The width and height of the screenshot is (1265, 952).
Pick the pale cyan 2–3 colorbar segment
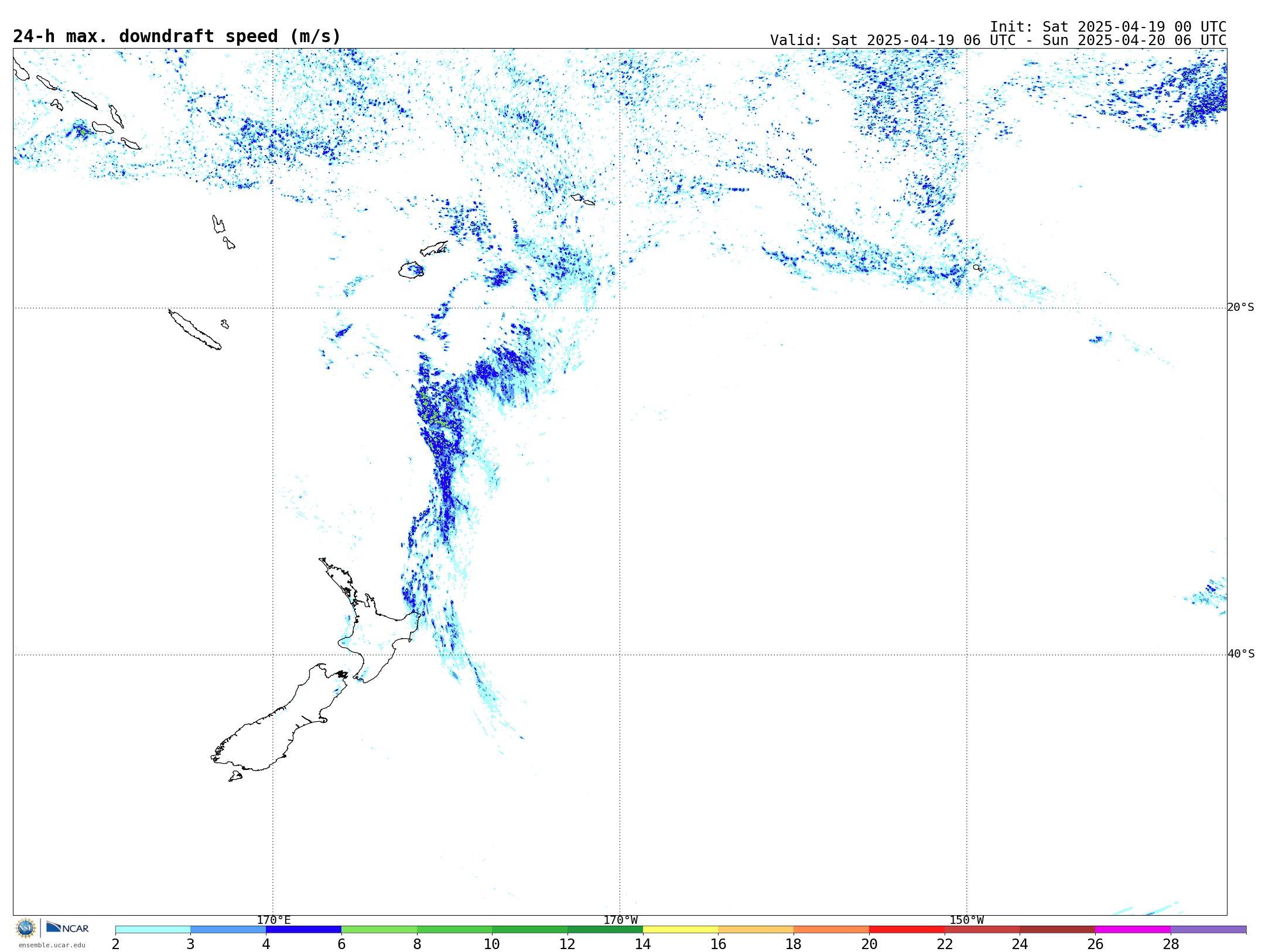click(153, 930)
